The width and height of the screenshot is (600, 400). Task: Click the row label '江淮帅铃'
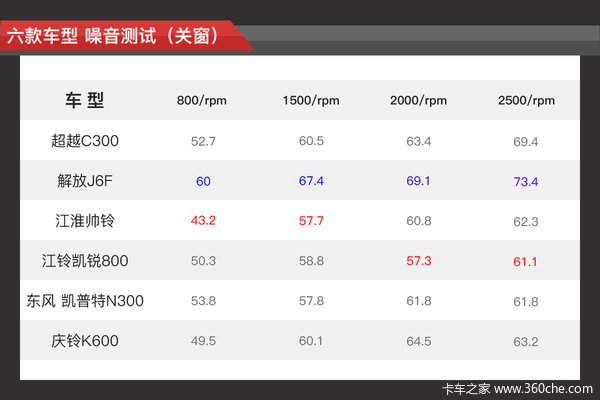pyautogui.click(x=85, y=221)
